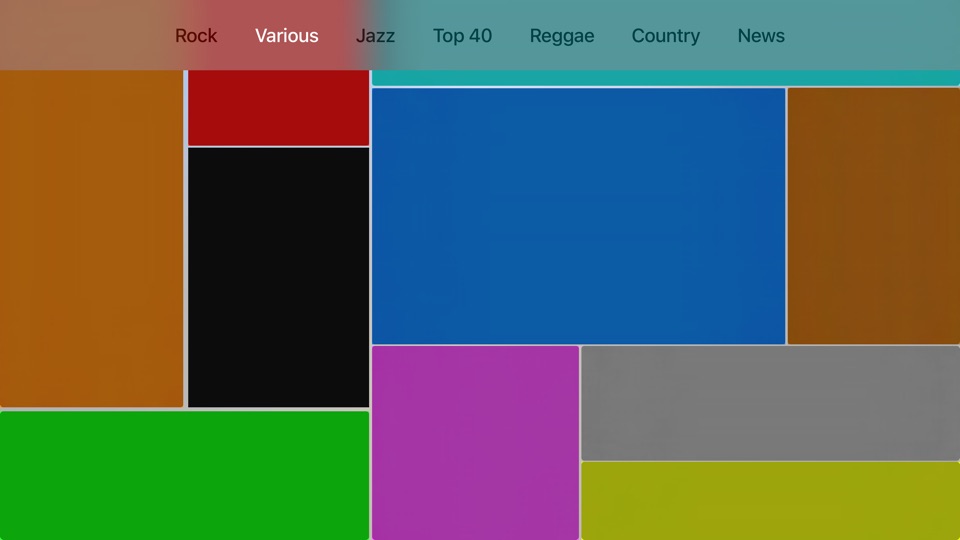Select the Various tab
This screenshot has height=540, width=960.
(x=287, y=36)
